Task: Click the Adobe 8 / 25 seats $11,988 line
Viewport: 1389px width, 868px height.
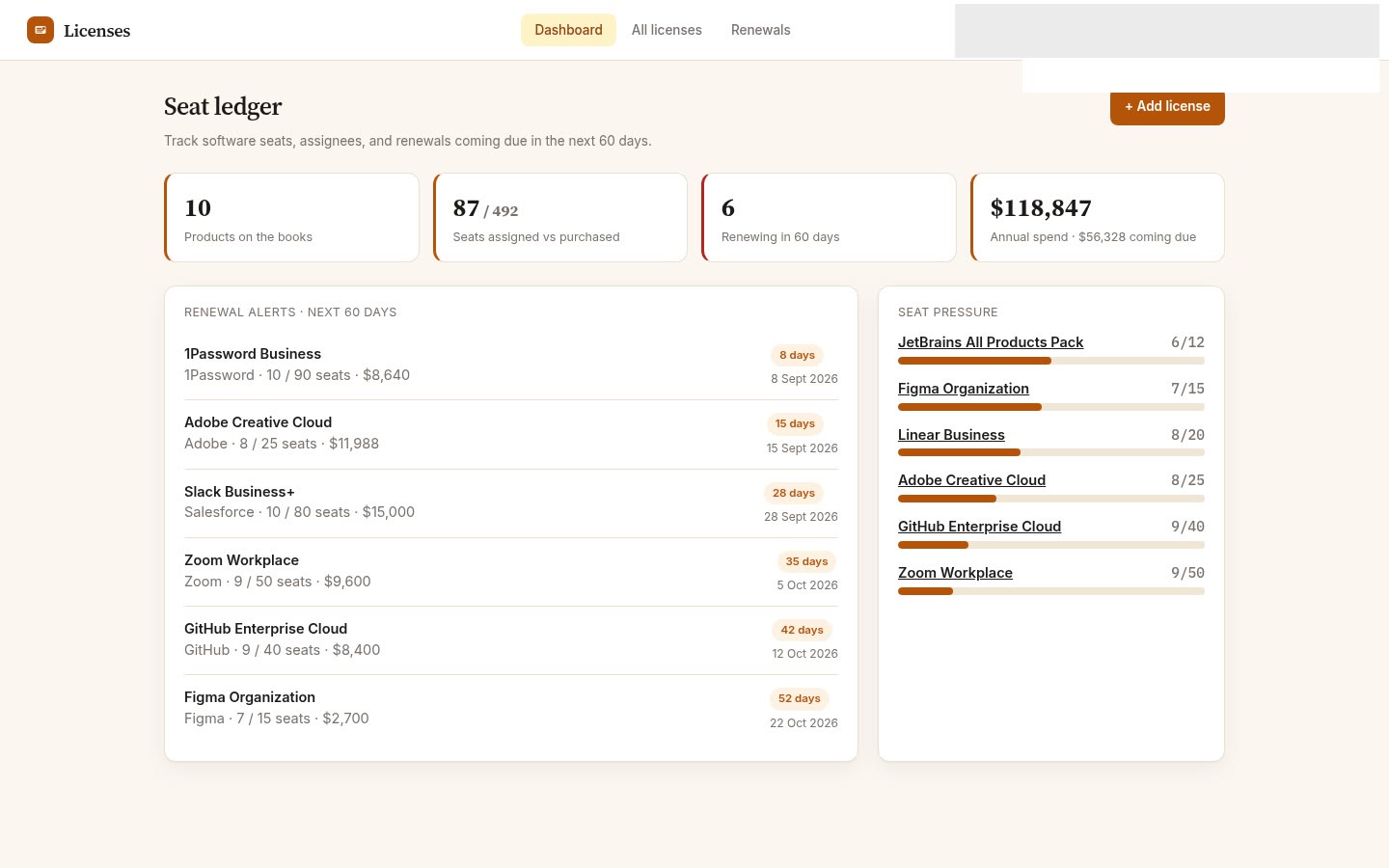Action: point(282,444)
